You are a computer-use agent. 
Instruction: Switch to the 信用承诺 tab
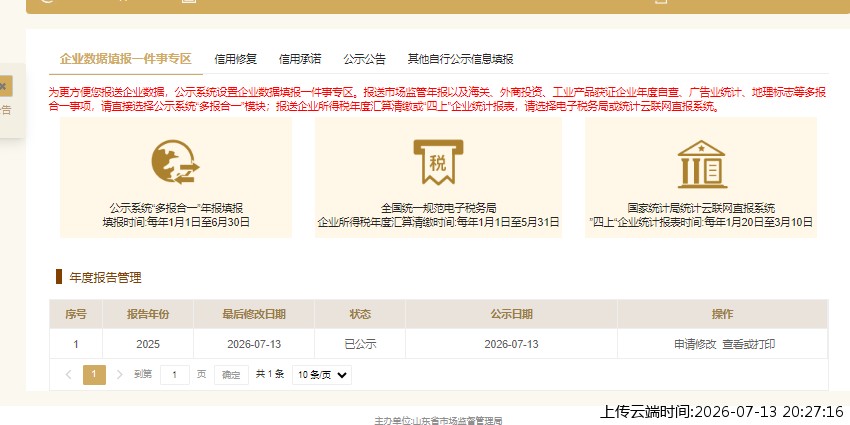tap(300, 59)
